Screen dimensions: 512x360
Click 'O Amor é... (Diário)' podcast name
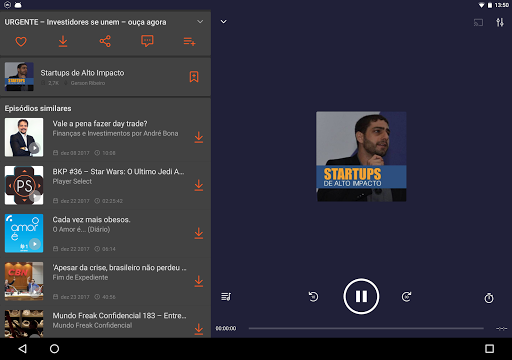click(81, 229)
